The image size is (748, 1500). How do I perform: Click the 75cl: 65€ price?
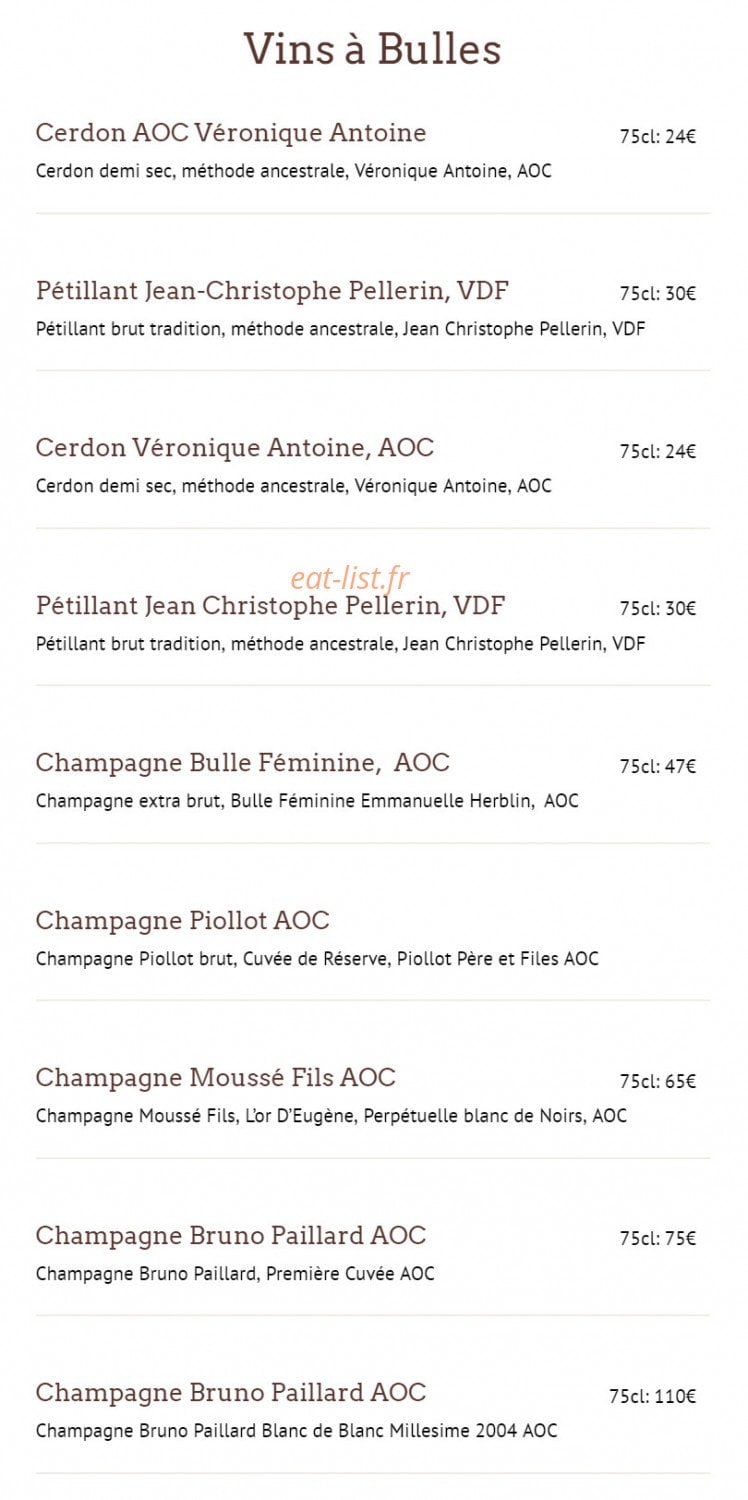click(x=657, y=1082)
